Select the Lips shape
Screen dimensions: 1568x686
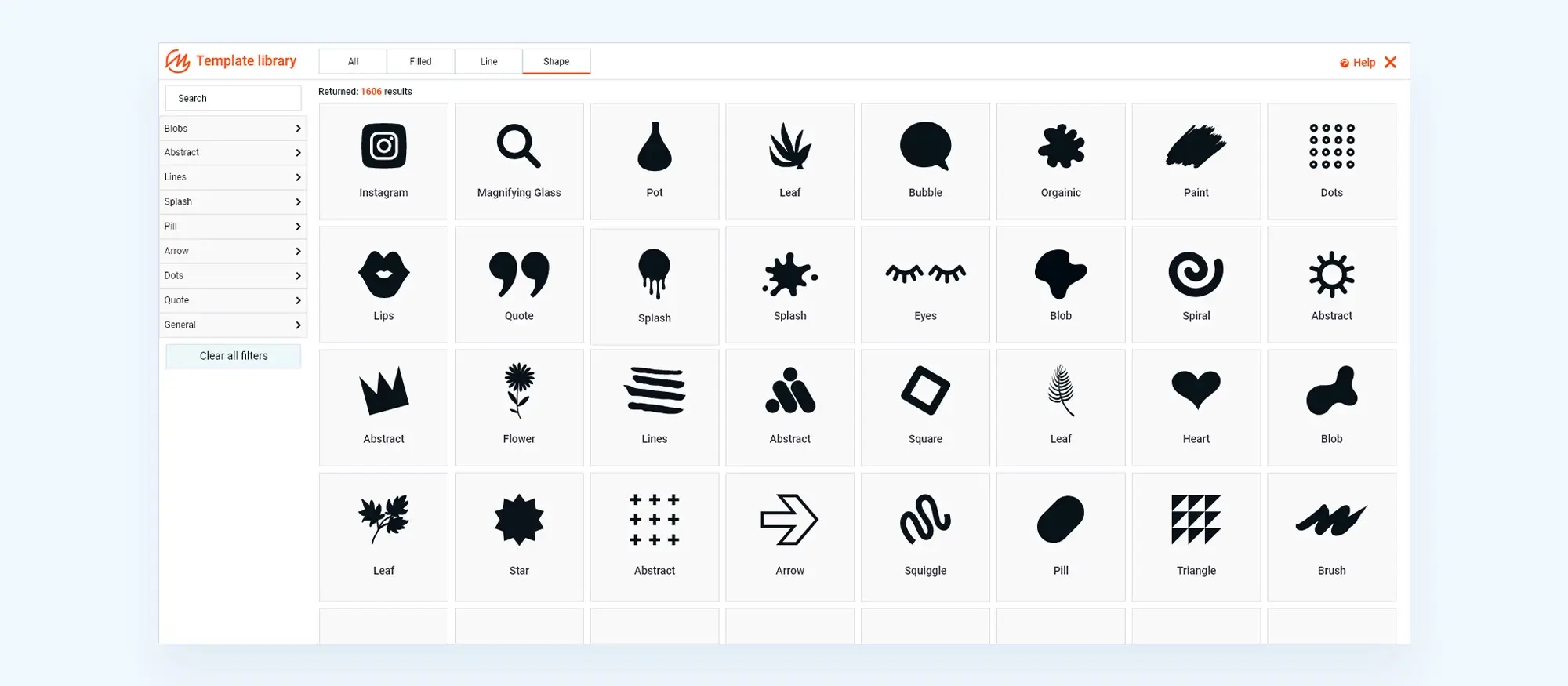(x=383, y=285)
